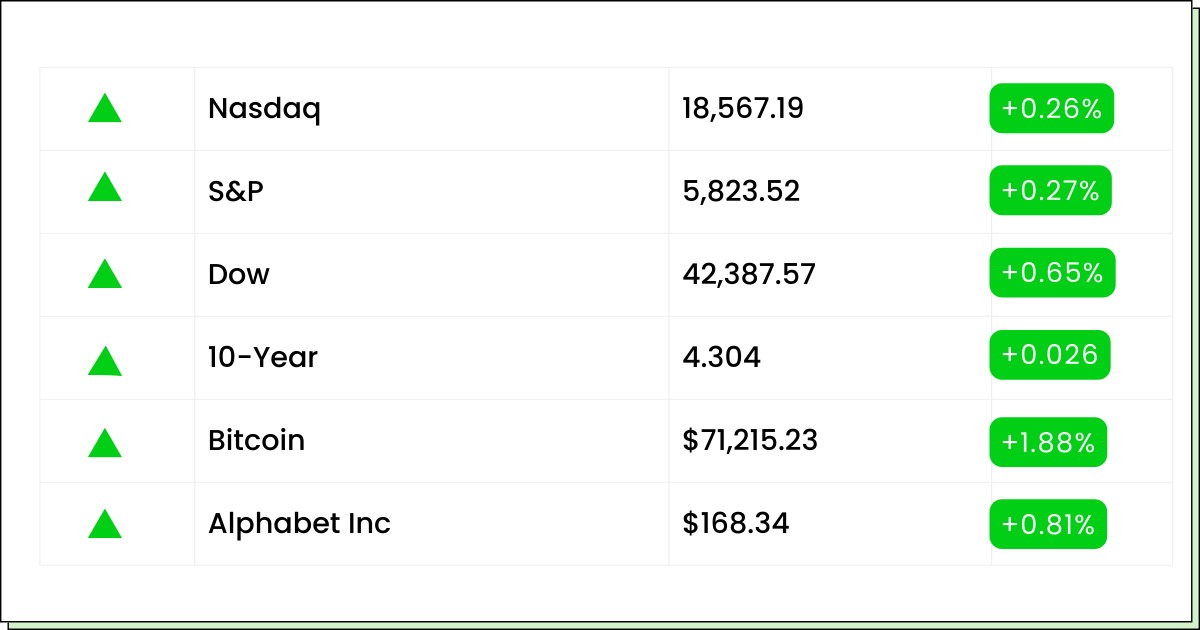Click the green triangle in the 10-Year row
The height and width of the screenshot is (630, 1200).
[x=105, y=360]
